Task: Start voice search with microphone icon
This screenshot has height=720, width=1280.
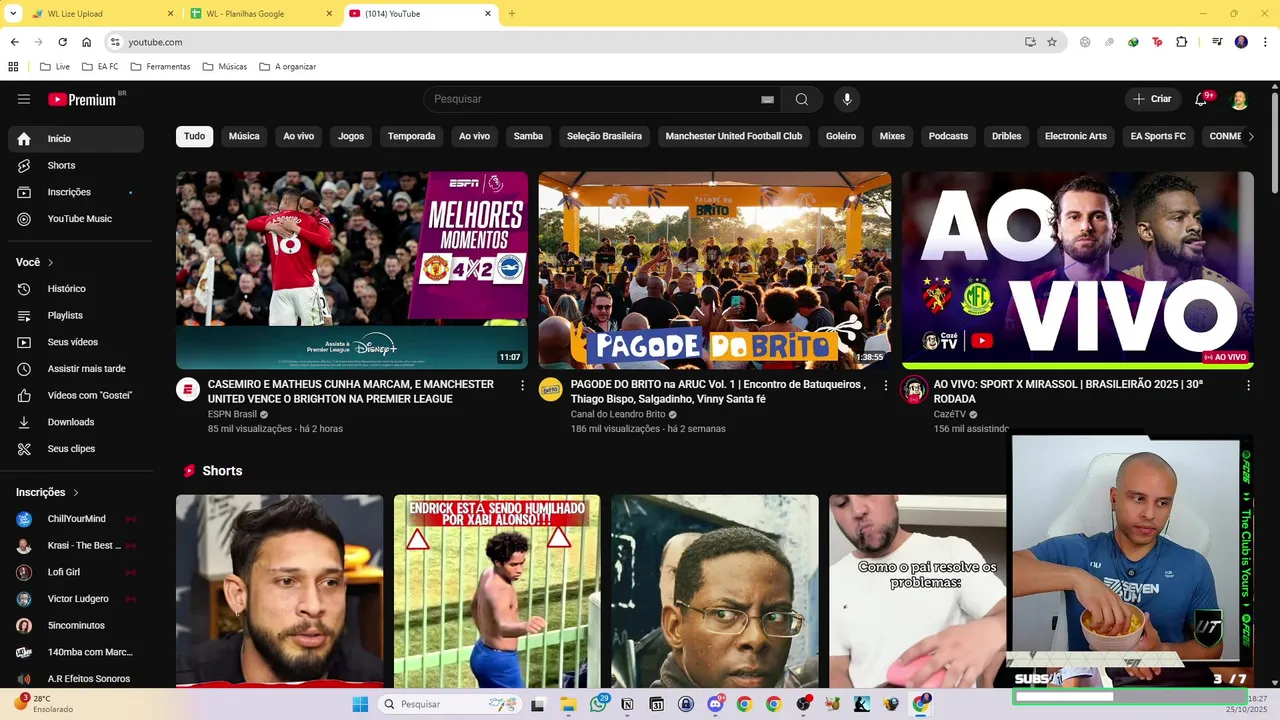Action: tap(847, 99)
